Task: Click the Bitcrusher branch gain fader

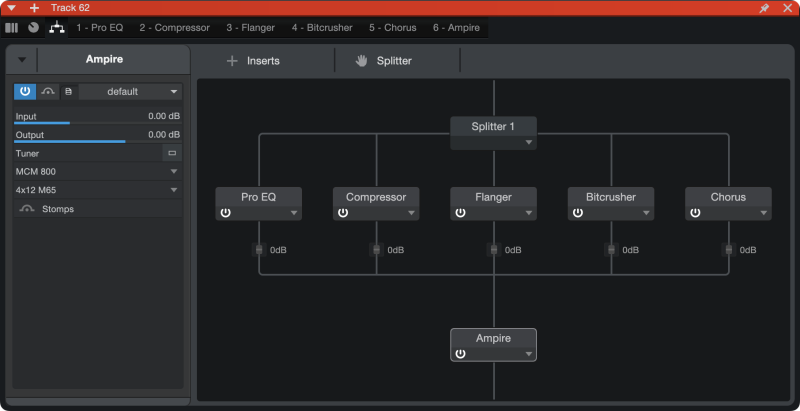Action: (611, 250)
